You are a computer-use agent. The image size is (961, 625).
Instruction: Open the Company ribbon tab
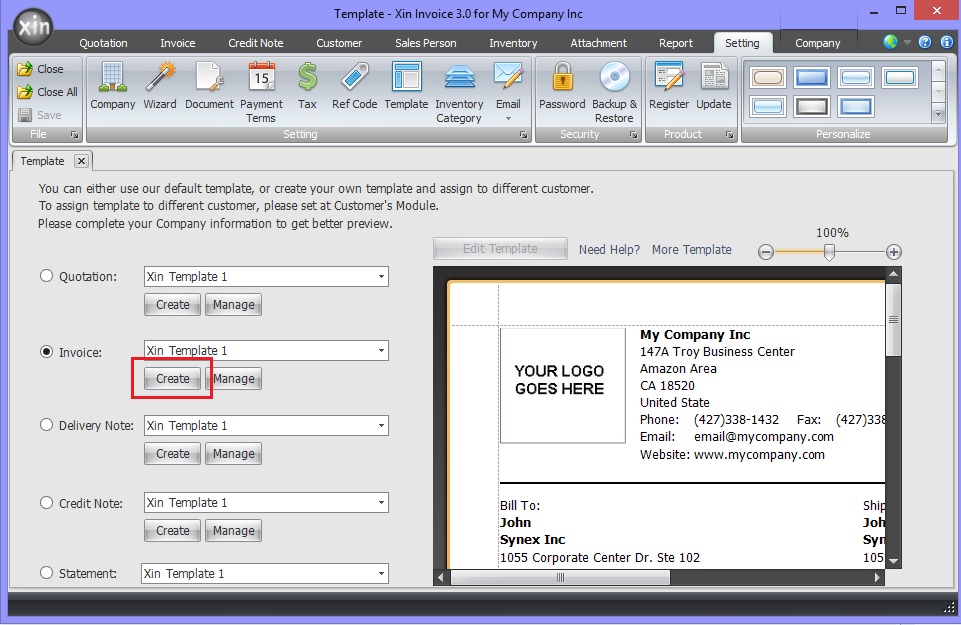(x=818, y=43)
